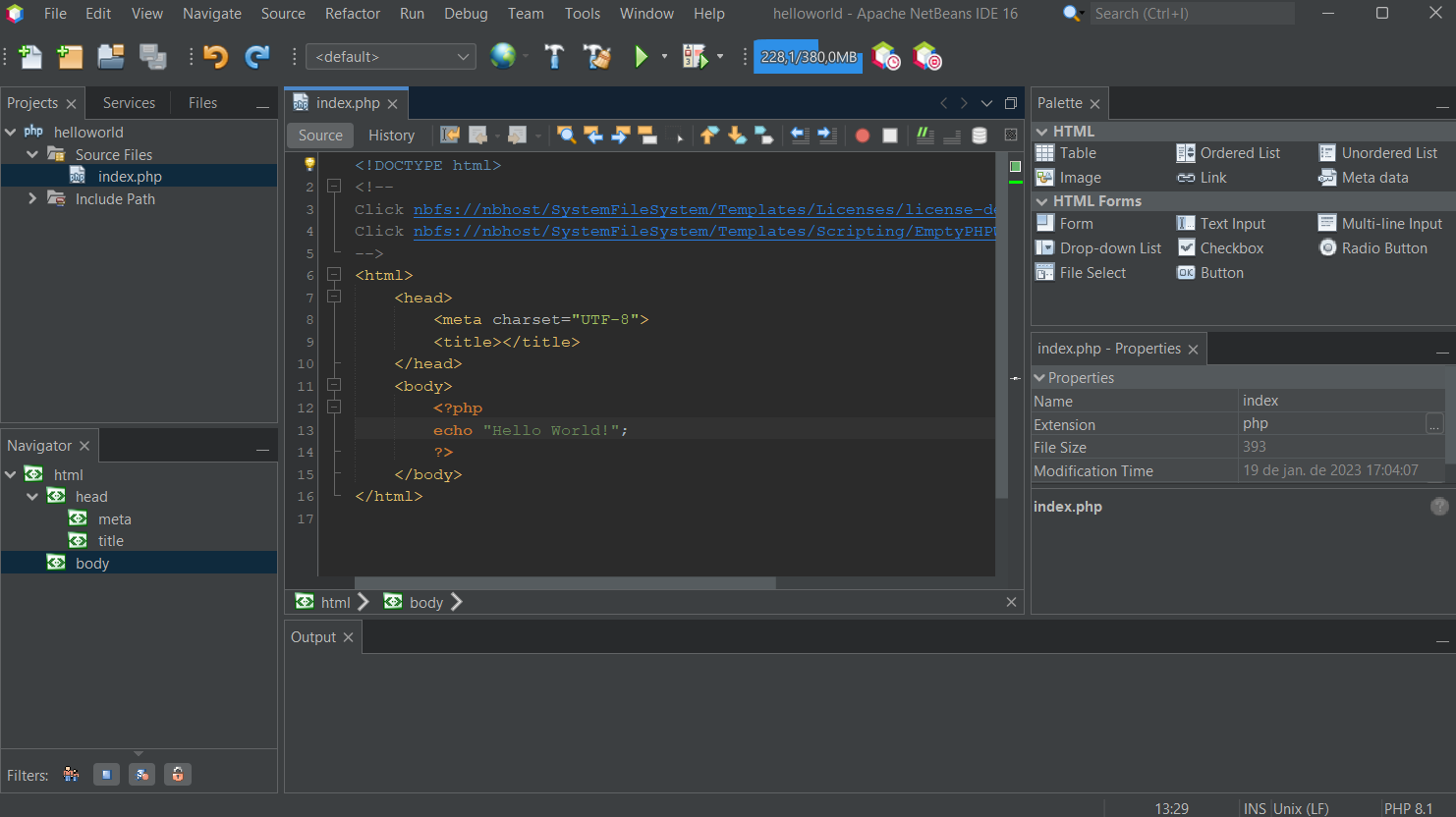Click Find Previous Occurrence arrow icon
This screenshot has width=1456, height=817.
[x=593, y=136]
